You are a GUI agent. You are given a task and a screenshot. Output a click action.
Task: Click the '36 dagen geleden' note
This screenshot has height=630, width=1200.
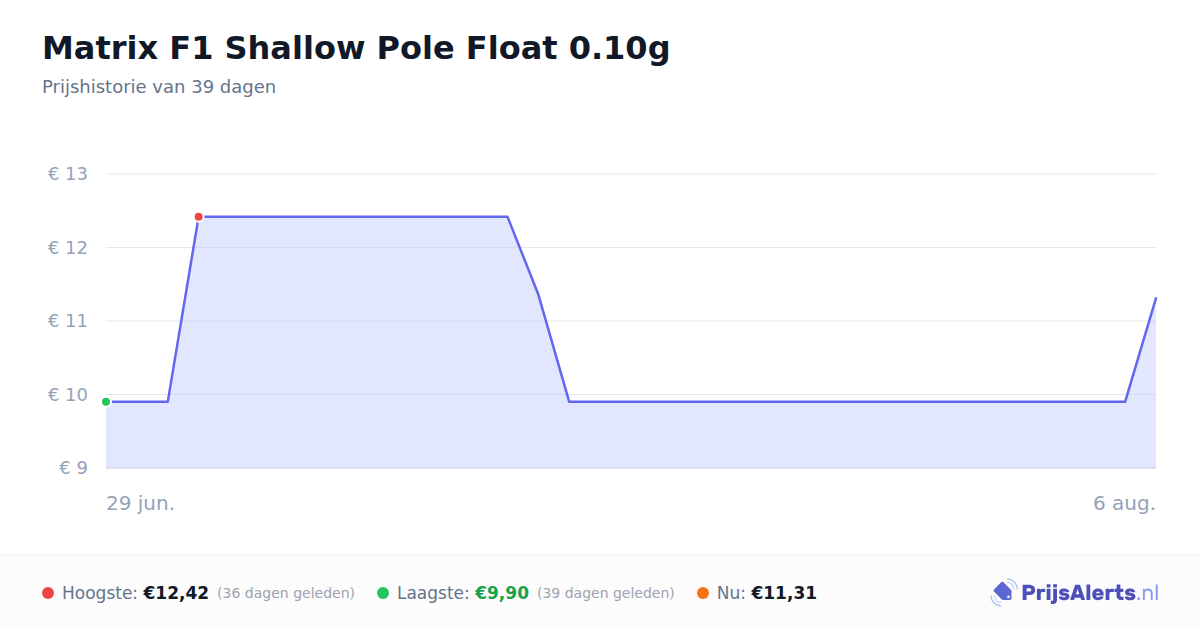tap(286, 593)
